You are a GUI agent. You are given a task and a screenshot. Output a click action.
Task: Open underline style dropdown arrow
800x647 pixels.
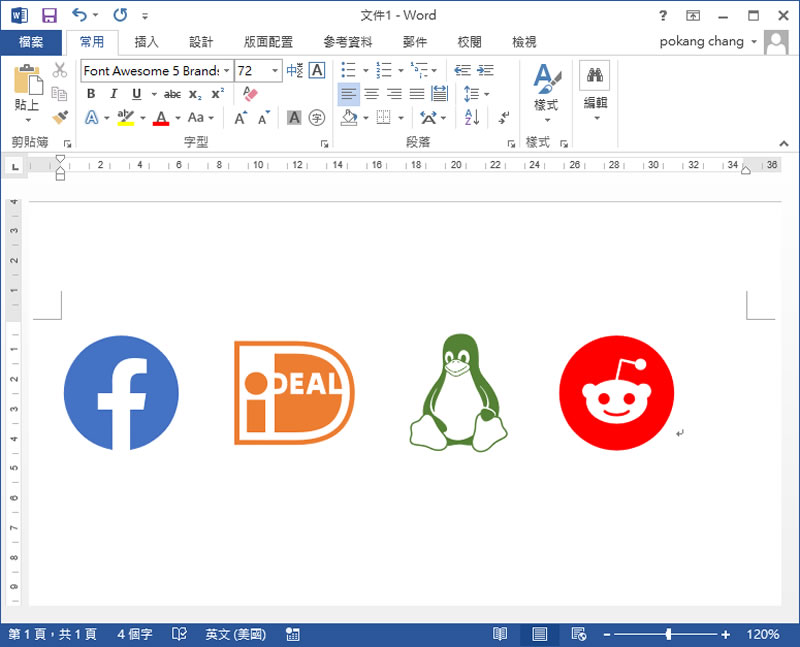[x=154, y=94]
